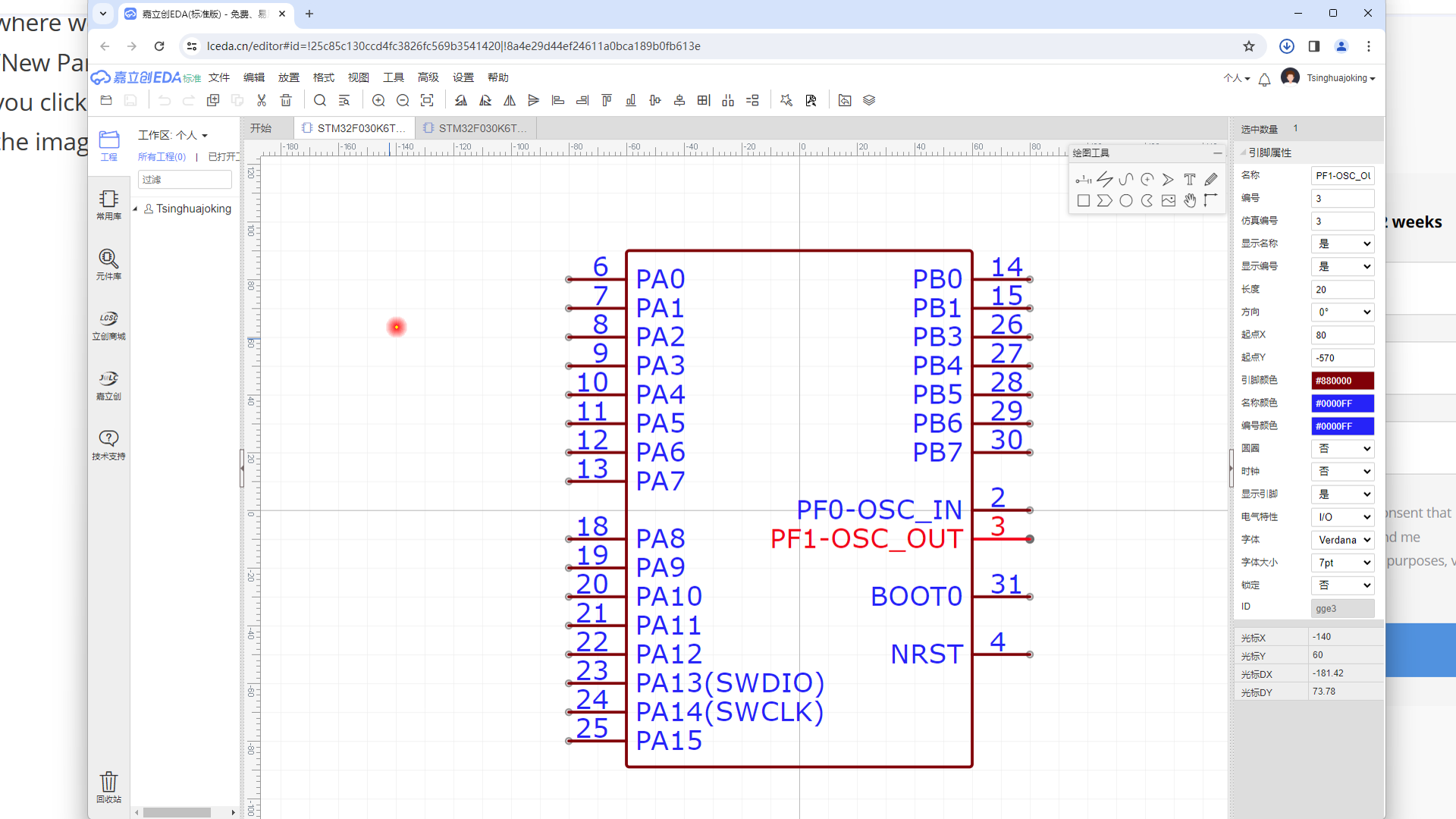The height and width of the screenshot is (819, 1456).
Task: Click the 引脚颜色 #880000 color swatch
Action: pos(1342,381)
